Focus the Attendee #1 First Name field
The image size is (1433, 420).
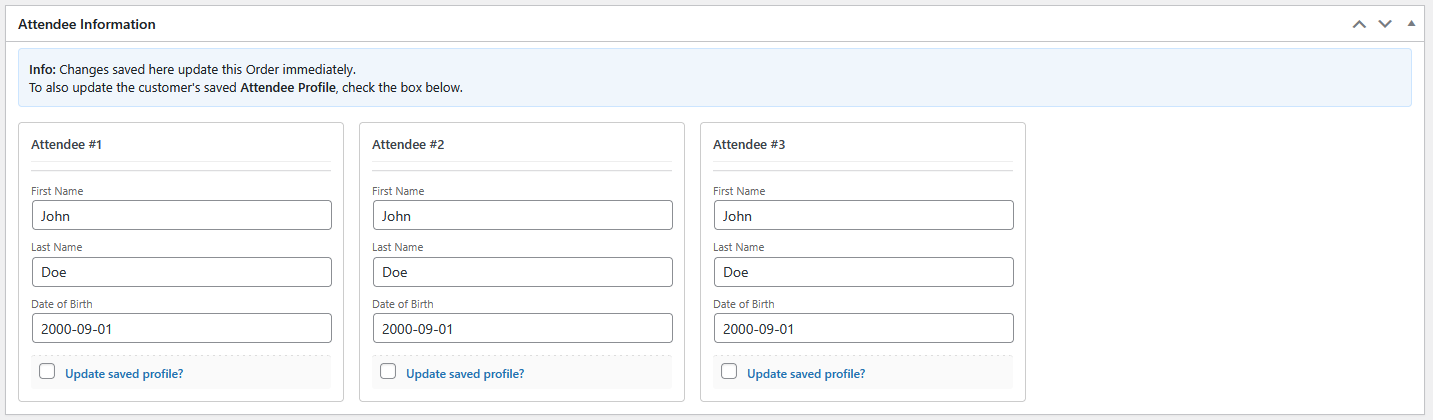tap(181, 215)
